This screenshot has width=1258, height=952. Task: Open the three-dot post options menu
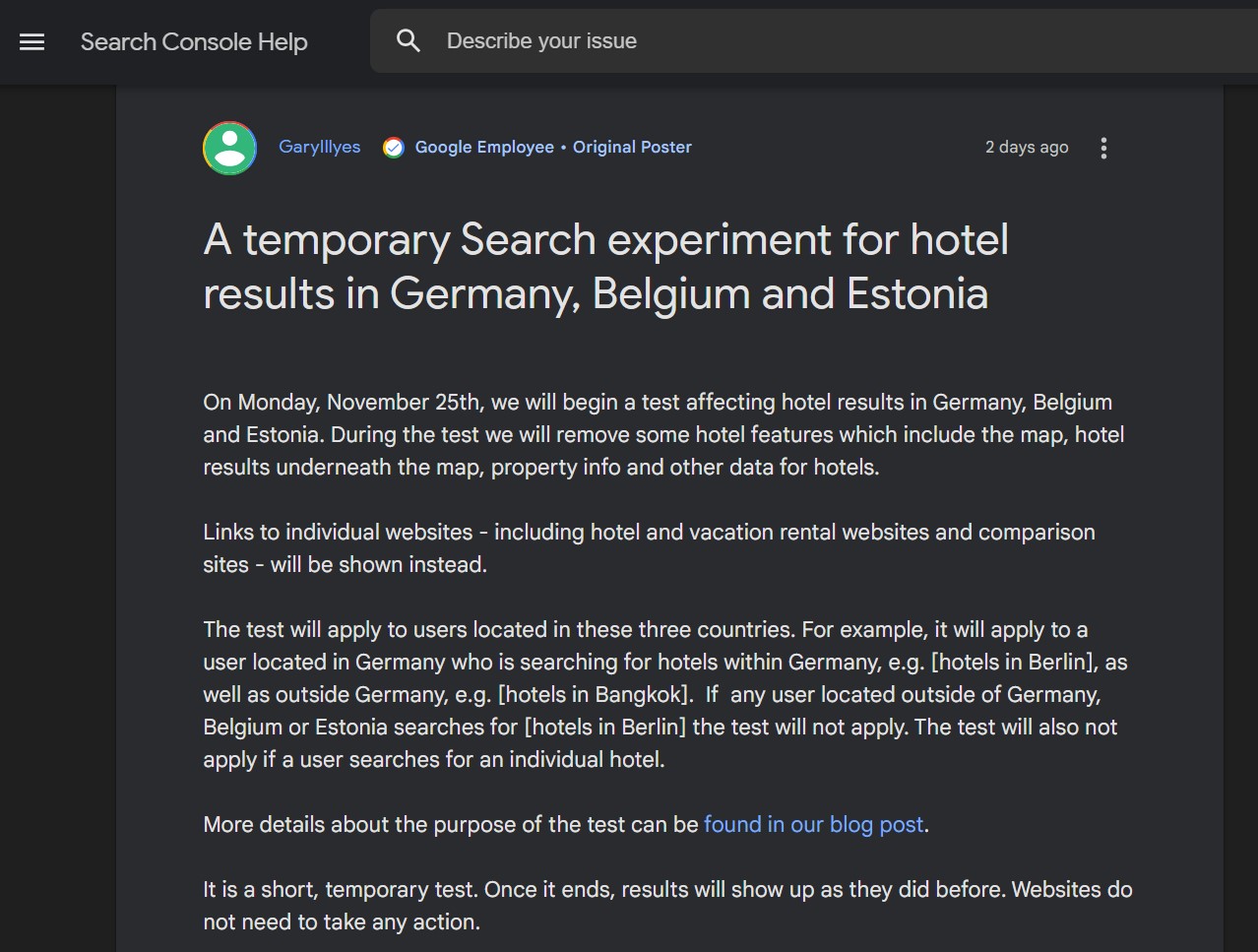pos(1103,148)
